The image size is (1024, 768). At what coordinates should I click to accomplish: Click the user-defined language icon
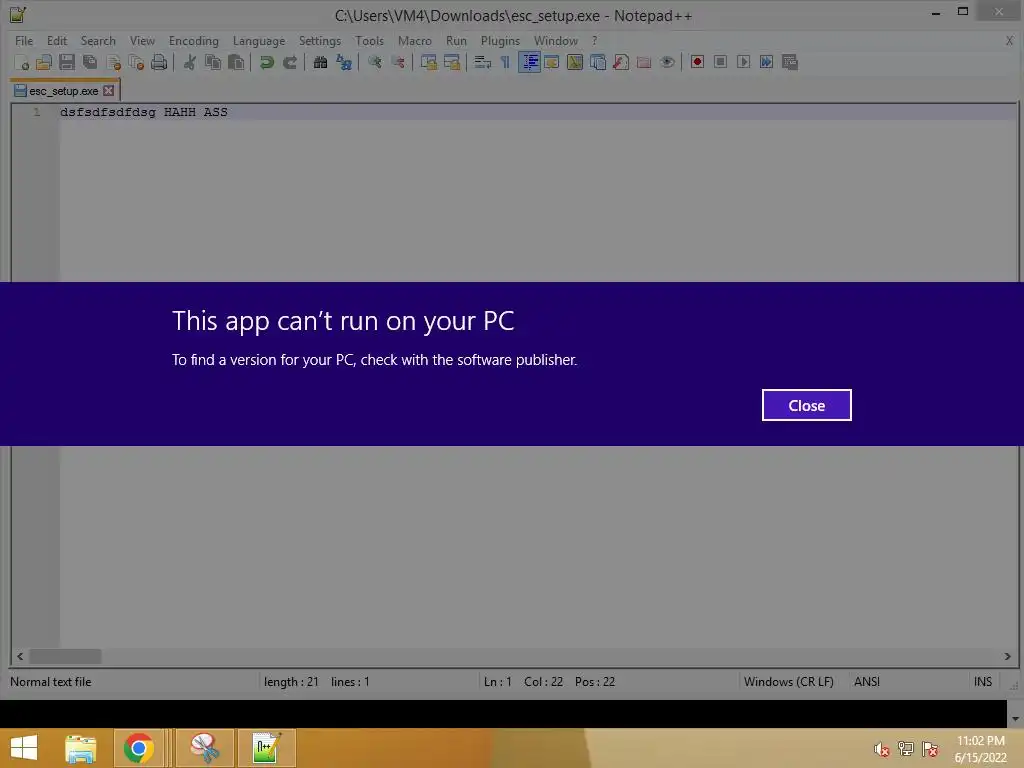point(552,62)
